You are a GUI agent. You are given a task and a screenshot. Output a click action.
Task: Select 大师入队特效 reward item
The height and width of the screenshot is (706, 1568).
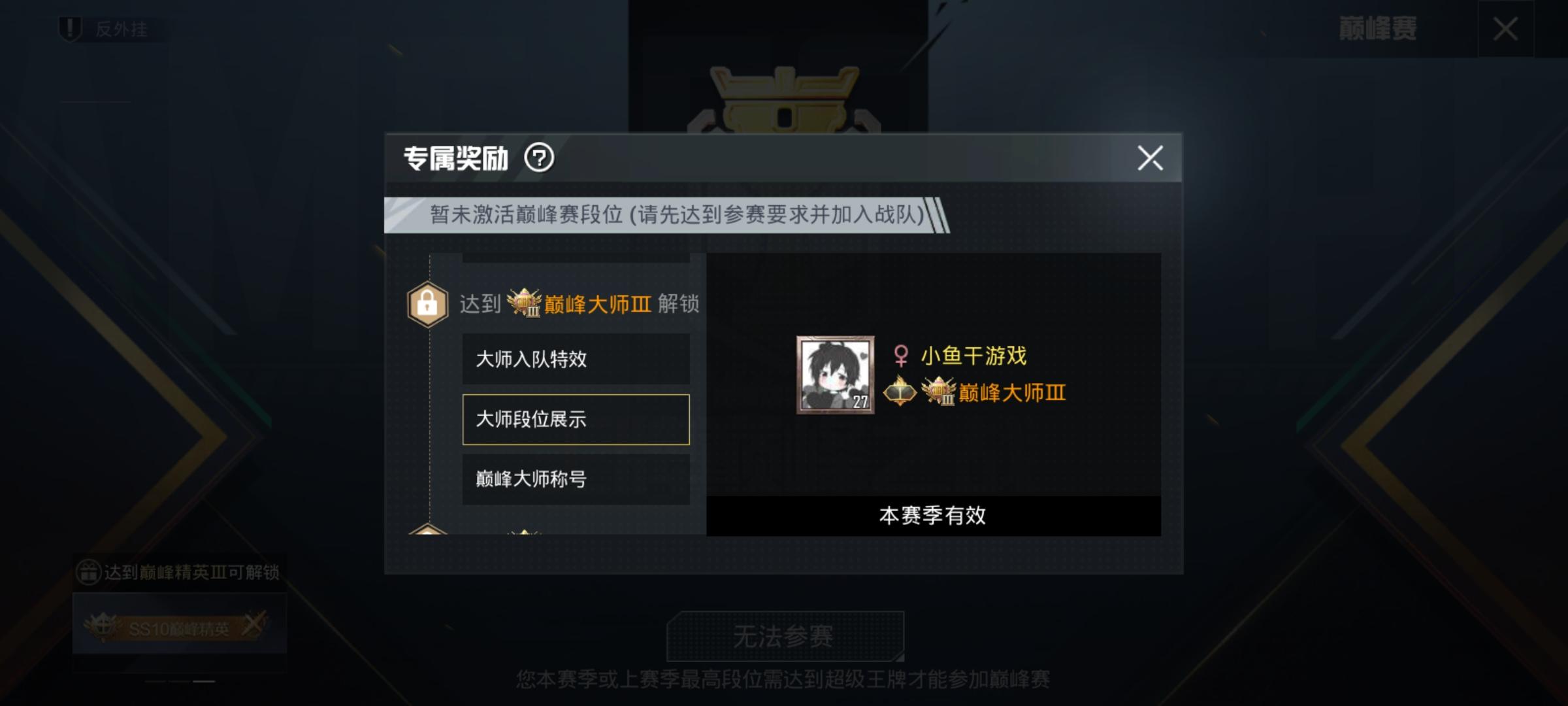click(x=576, y=359)
